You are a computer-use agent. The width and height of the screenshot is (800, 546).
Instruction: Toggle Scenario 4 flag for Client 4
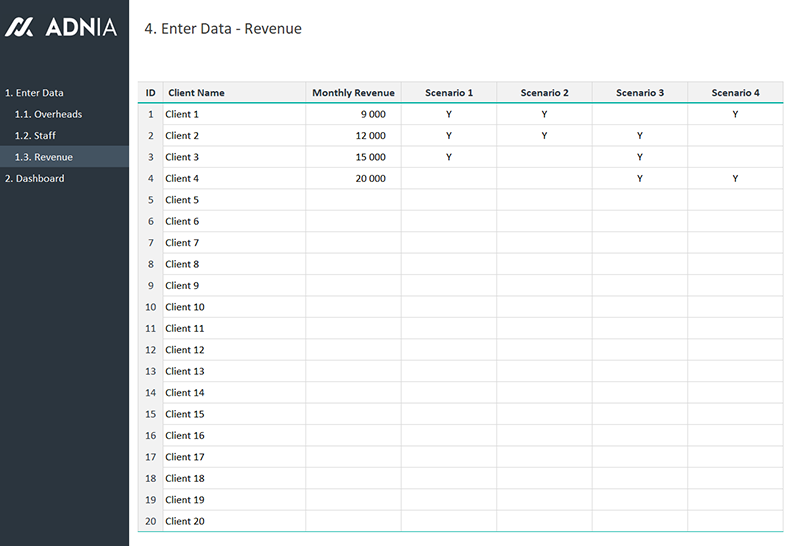click(735, 179)
